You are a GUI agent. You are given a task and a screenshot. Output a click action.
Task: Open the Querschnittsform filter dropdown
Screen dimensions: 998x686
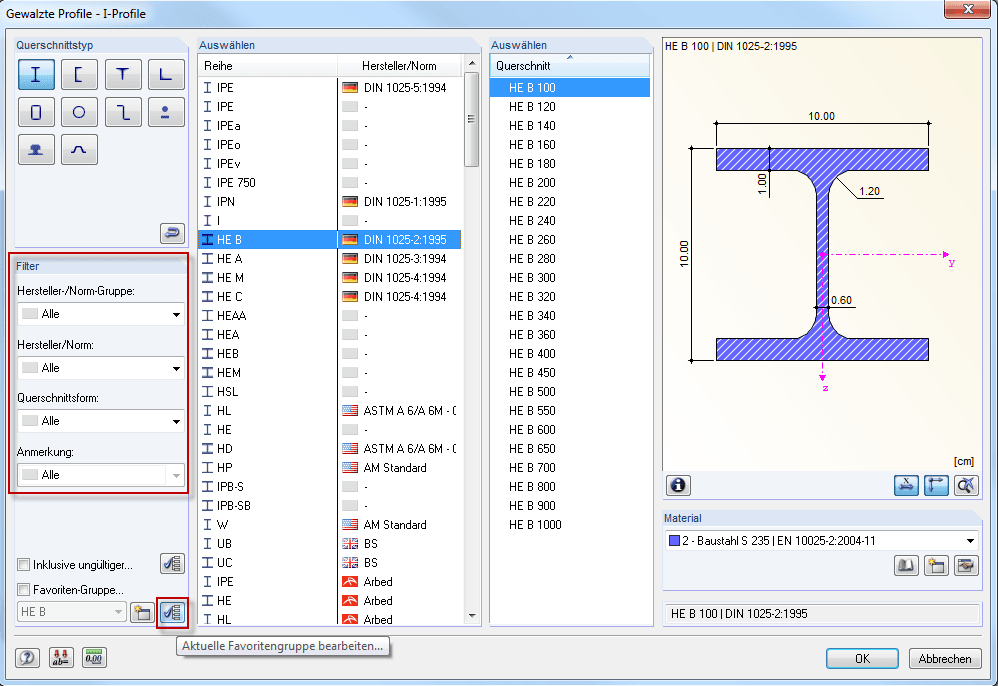pos(101,421)
